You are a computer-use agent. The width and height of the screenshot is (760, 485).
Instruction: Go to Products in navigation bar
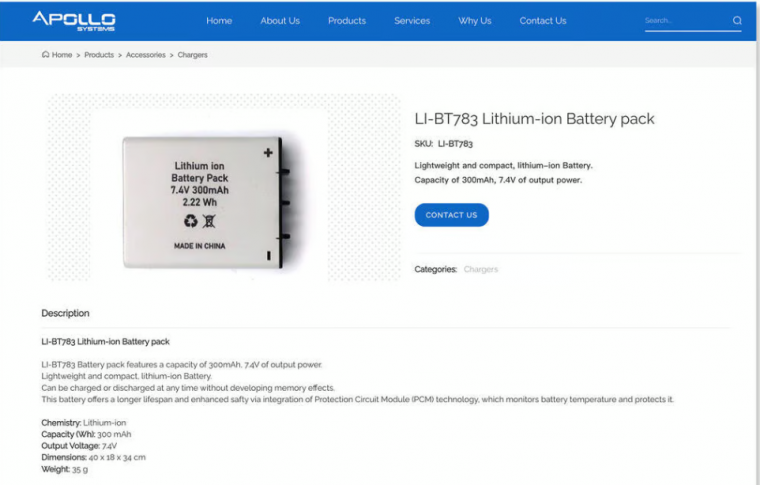coord(347,21)
